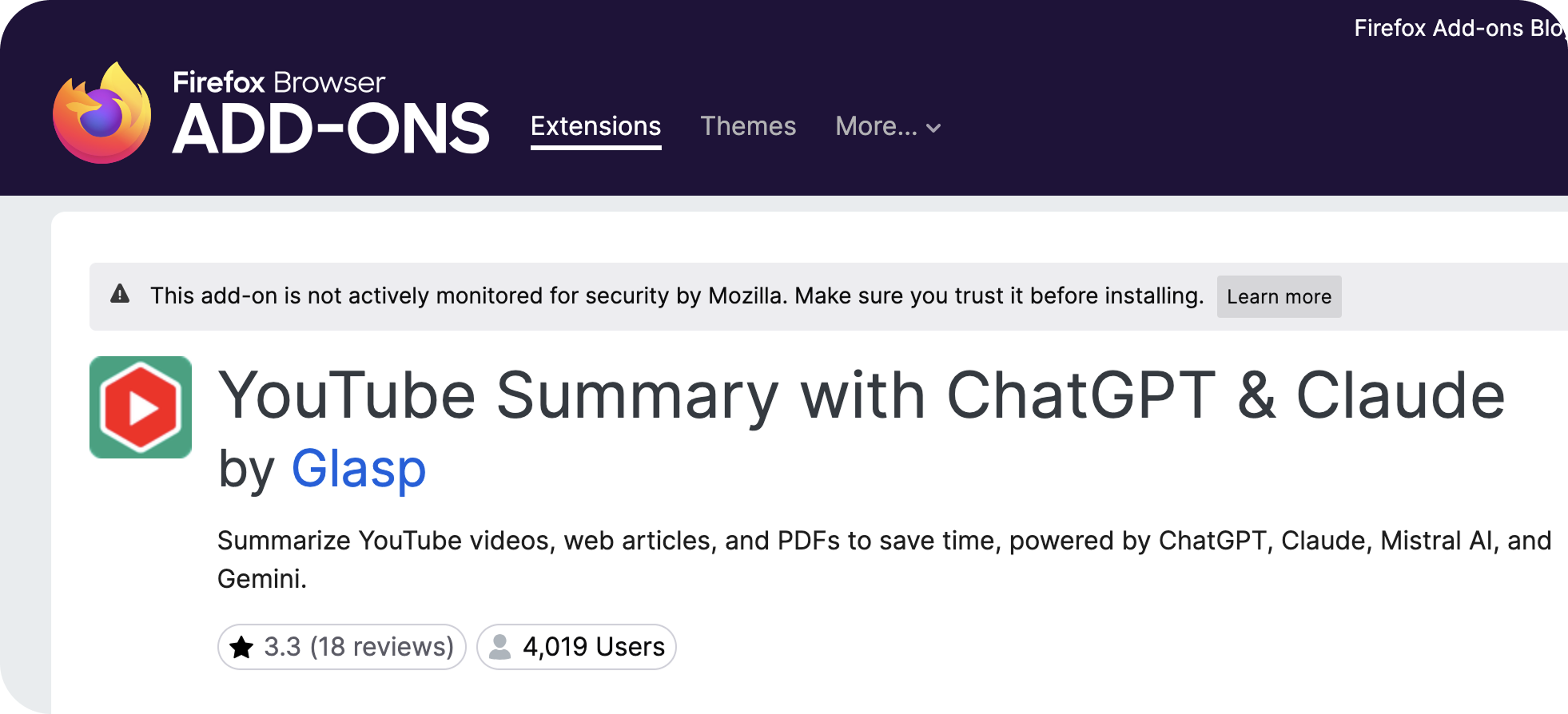Image resolution: width=1568 pixels, height=714 pixels.
Task: Click the YouTube Summary extension icon
Action: [141, 407]
